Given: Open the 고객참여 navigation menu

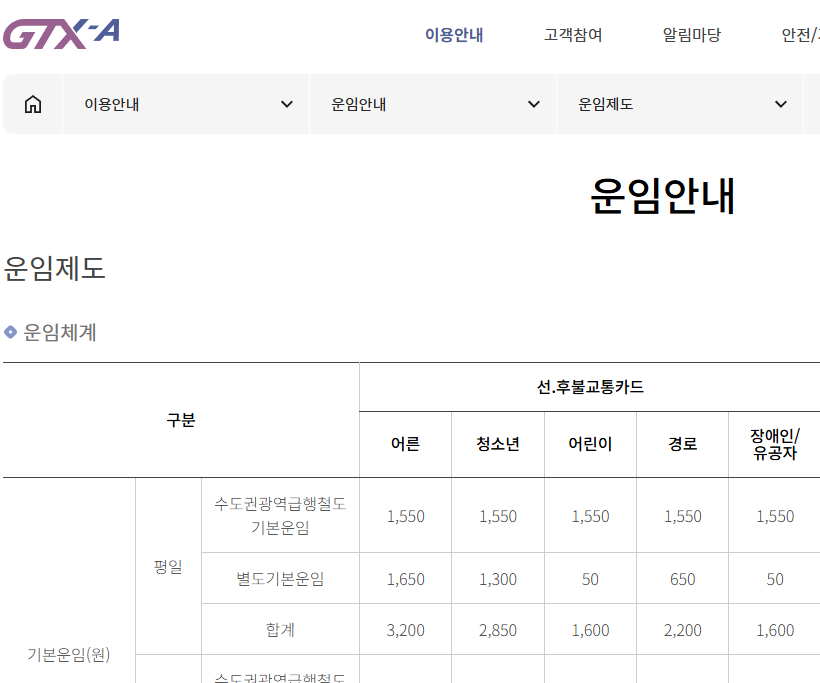Looking at the screenshot, I should pos(571,34).
